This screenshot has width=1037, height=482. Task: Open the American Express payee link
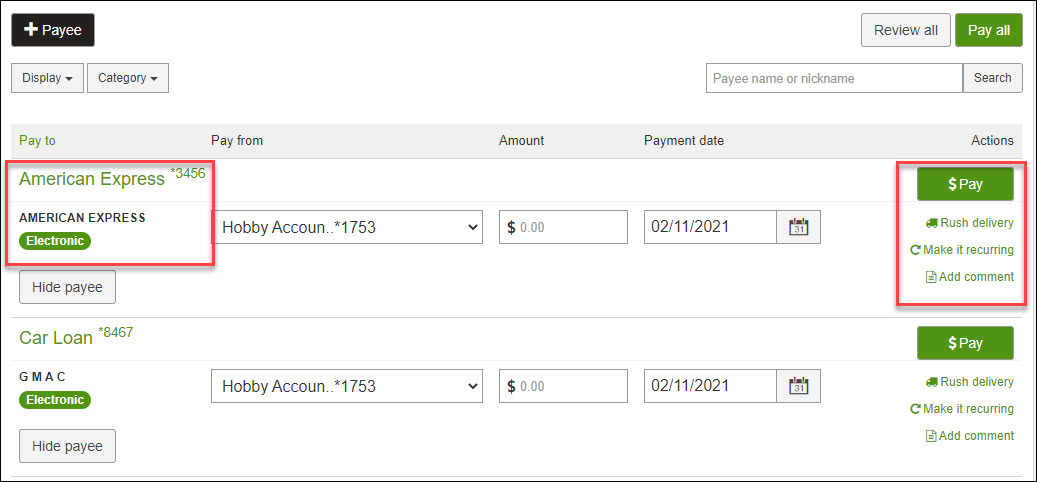pos(92,179)
